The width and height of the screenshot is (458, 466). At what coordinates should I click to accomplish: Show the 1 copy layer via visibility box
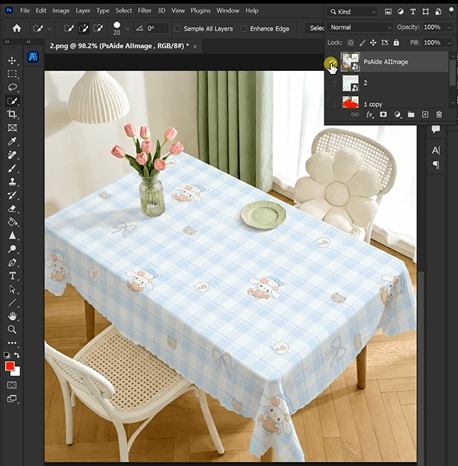point(332,104)
